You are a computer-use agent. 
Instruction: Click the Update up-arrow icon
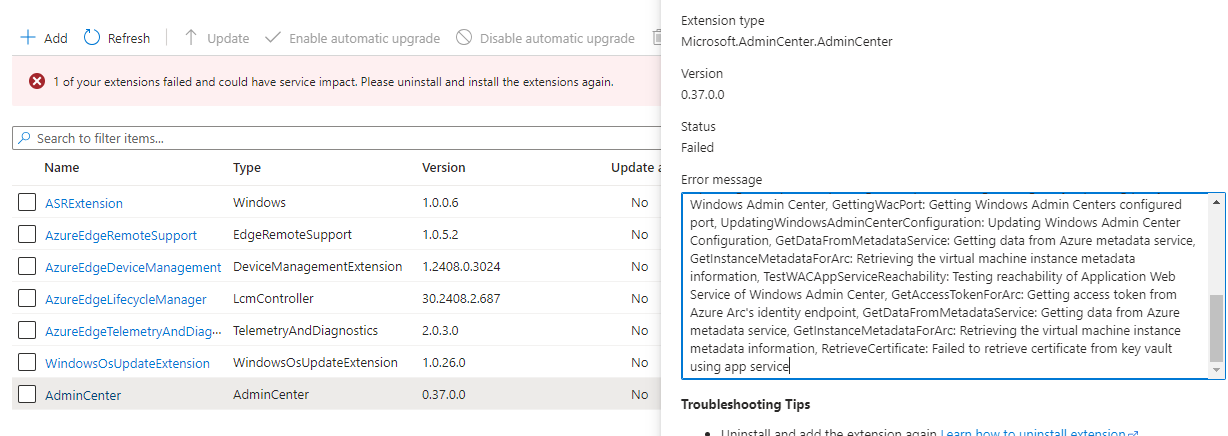(191, 38)
